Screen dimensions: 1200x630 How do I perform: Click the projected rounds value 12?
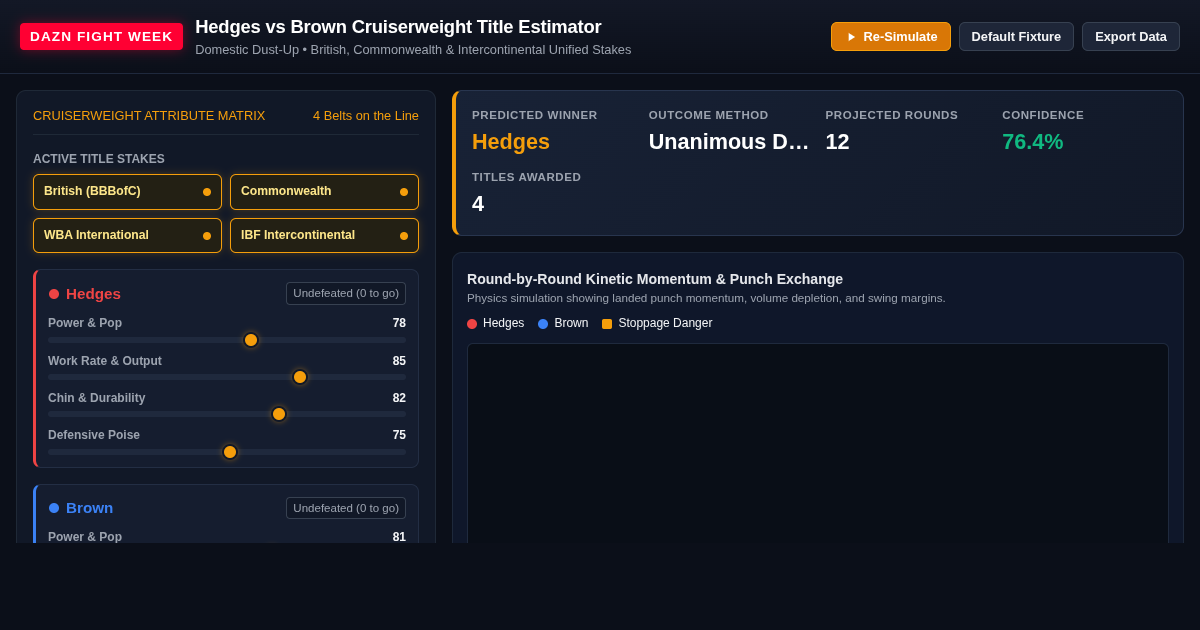[837, 142]
